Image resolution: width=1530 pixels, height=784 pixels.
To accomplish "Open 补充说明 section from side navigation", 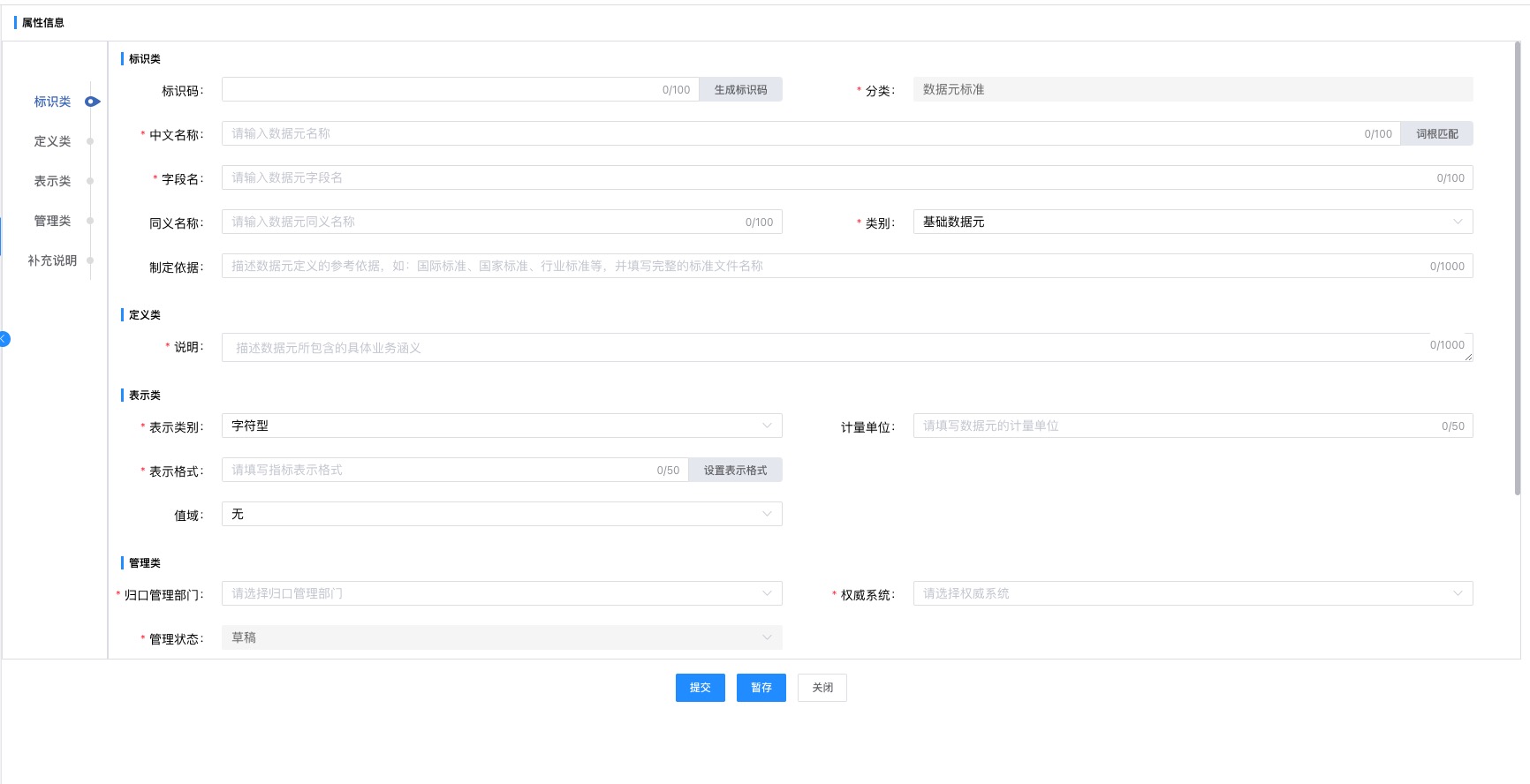I will tap(52, 260).
